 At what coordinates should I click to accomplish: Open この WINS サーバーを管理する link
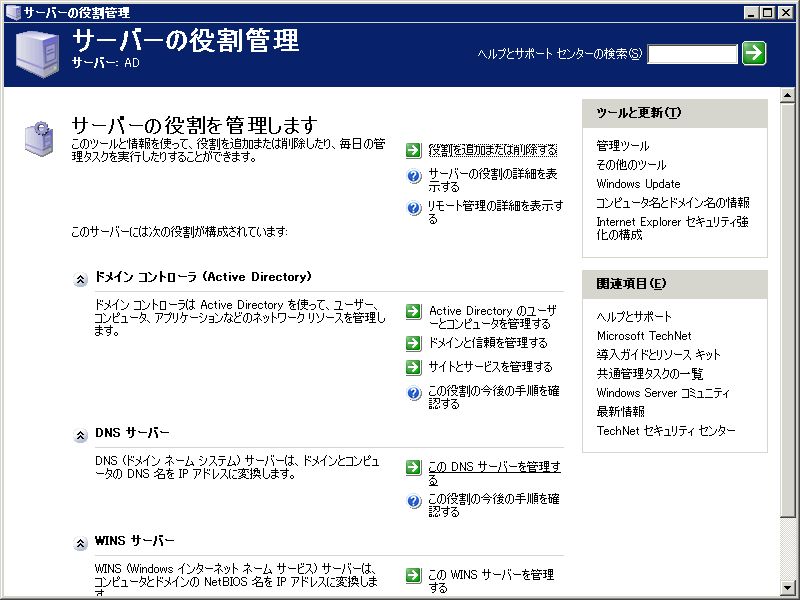tap(491, 581)
